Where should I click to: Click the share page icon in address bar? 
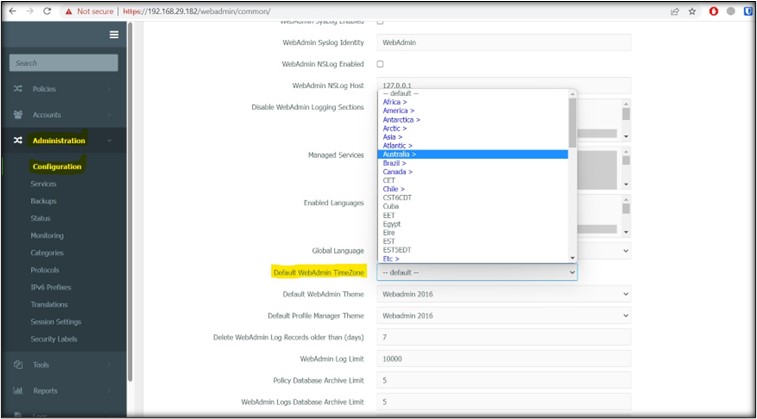(x=675, y=11)
